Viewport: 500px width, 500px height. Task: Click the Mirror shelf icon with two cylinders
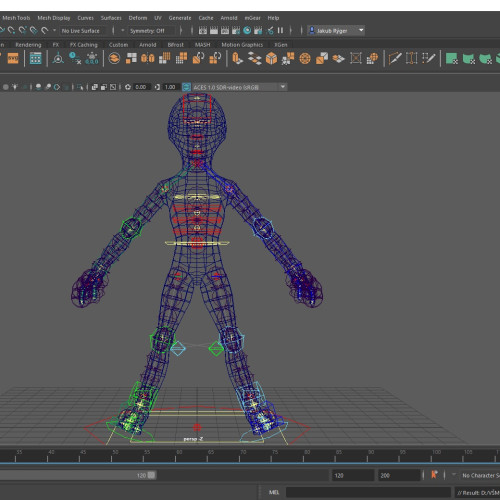[x=148, y=58]
